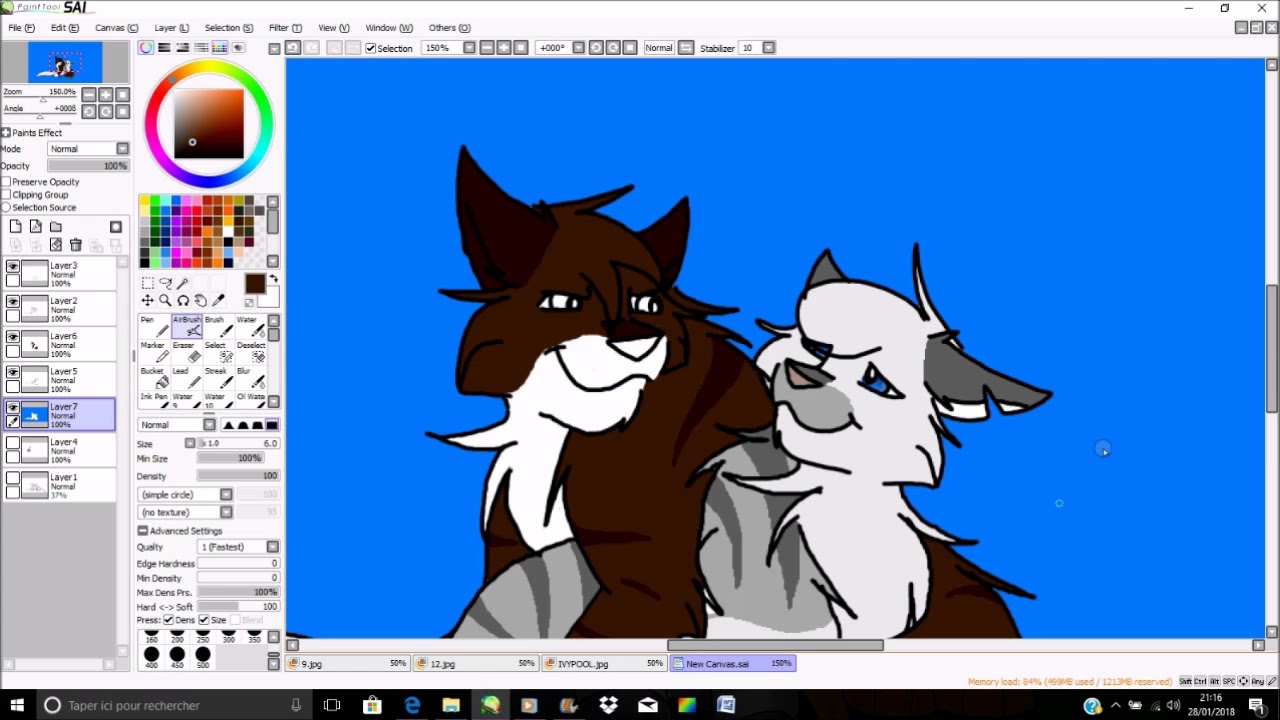1280x720 pixels.
Task: Choose the Deselect pen tool
Action: [x=249, y=352]
